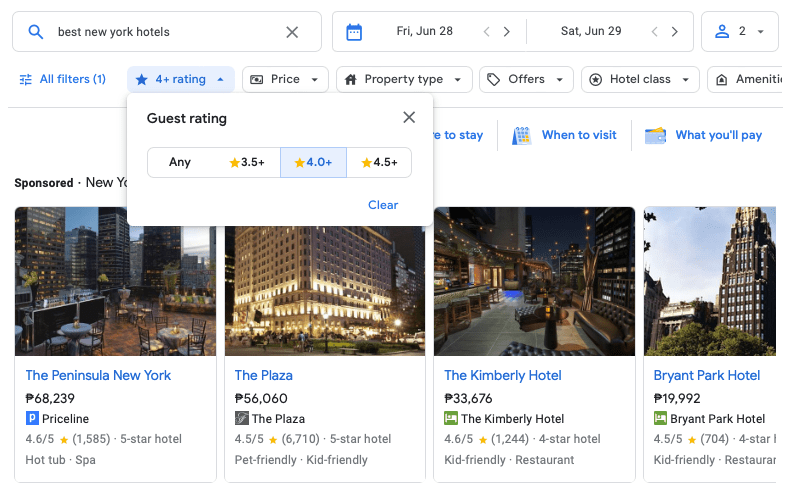This screenshot has width=793, height=496.
Task: Click the filter sliders icon
Action: point(25,79)
